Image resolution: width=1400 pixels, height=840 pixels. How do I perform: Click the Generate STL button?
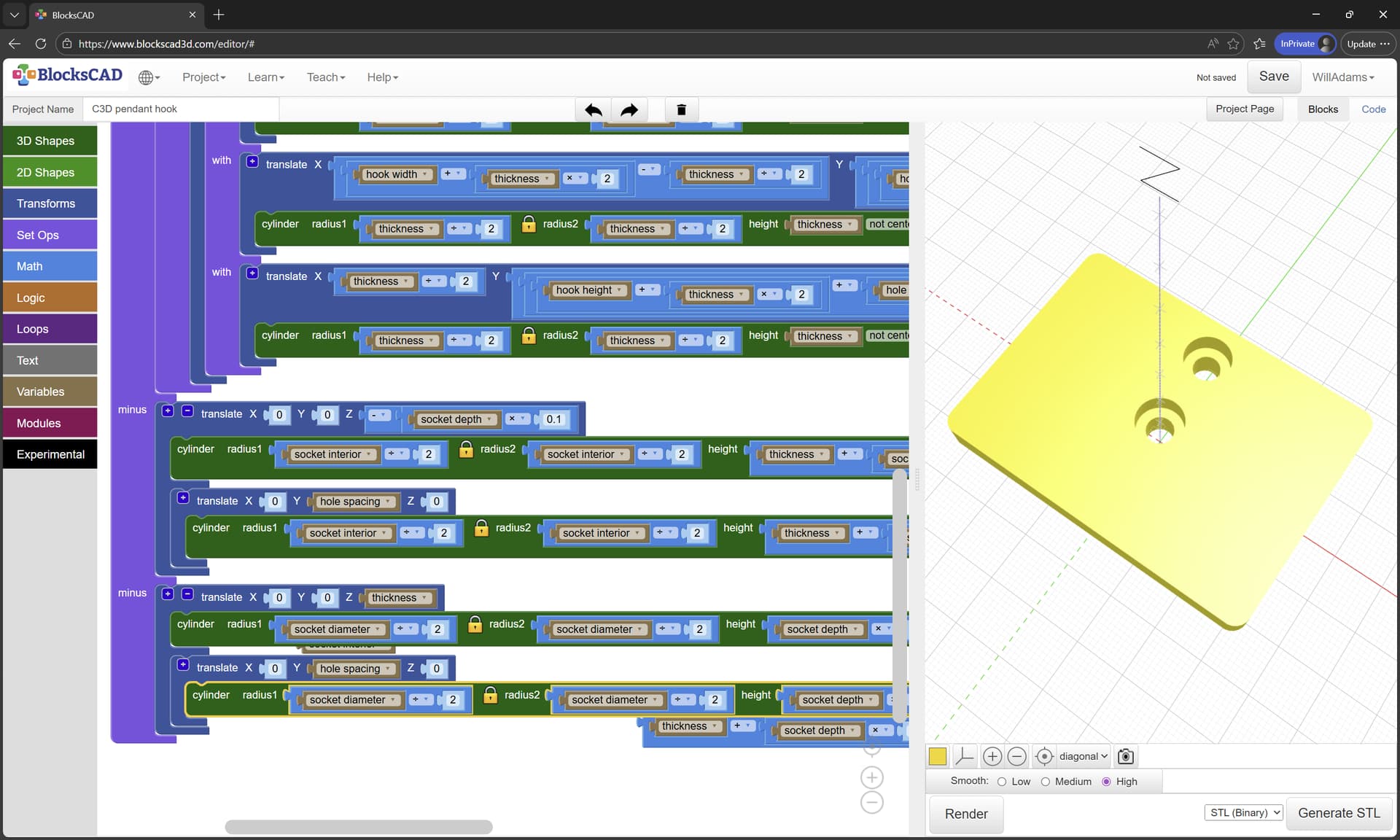click(1338, 813)
